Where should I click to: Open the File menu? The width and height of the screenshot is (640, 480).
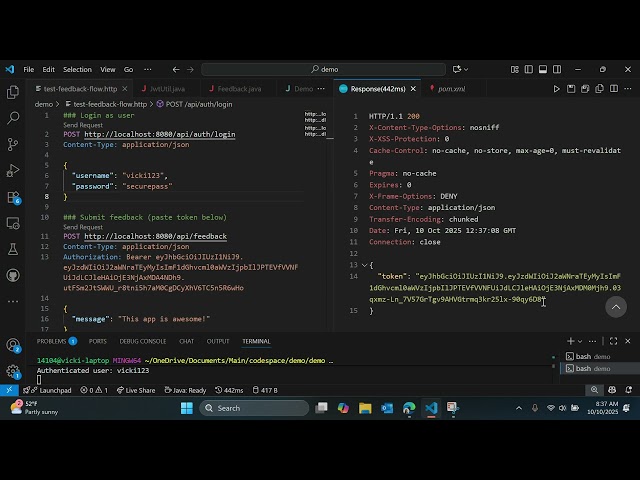click(x=29, y=69)
